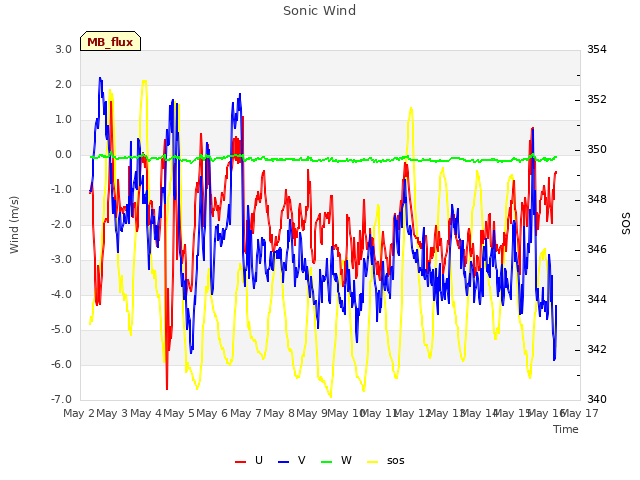Image resolution: width=640 pixels, height=480 pixels.
Task: Toggle the U series legend entry
Action: pos(249,461)
